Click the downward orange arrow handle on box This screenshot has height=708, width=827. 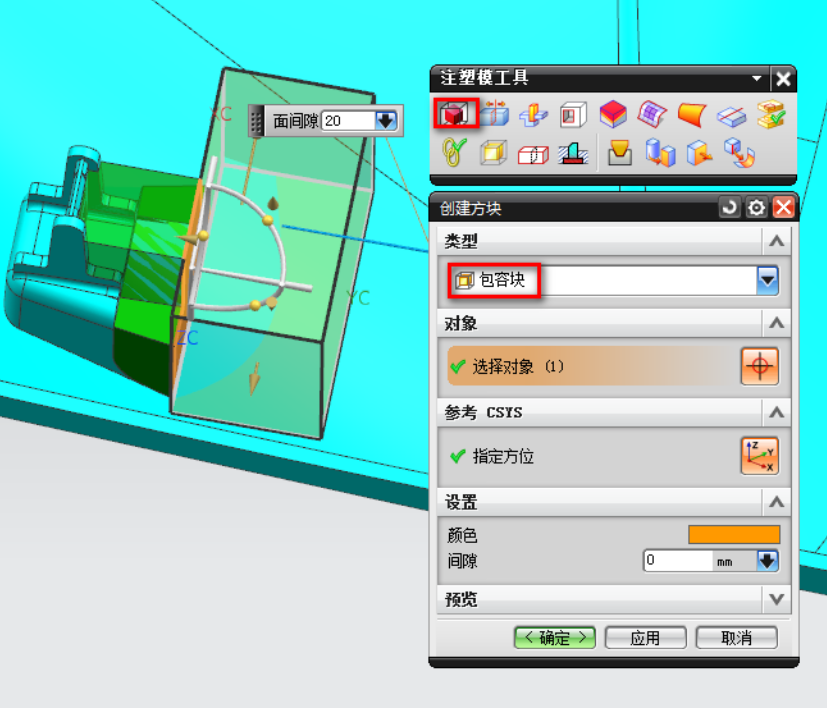255,378
